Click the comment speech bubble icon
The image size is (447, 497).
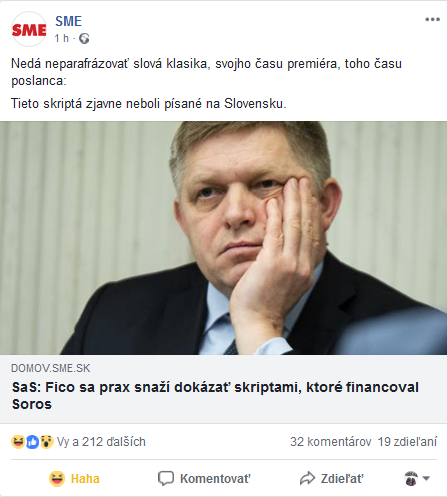tap(166, 479)
